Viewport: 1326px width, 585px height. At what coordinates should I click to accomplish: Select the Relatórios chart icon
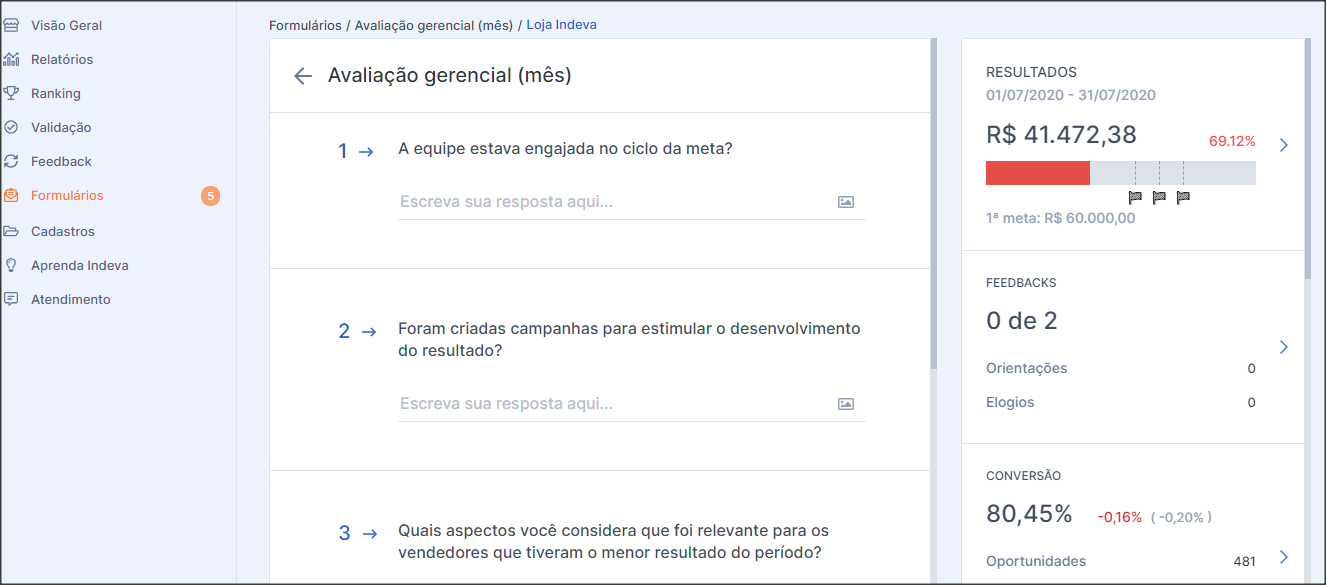(14, 59)
